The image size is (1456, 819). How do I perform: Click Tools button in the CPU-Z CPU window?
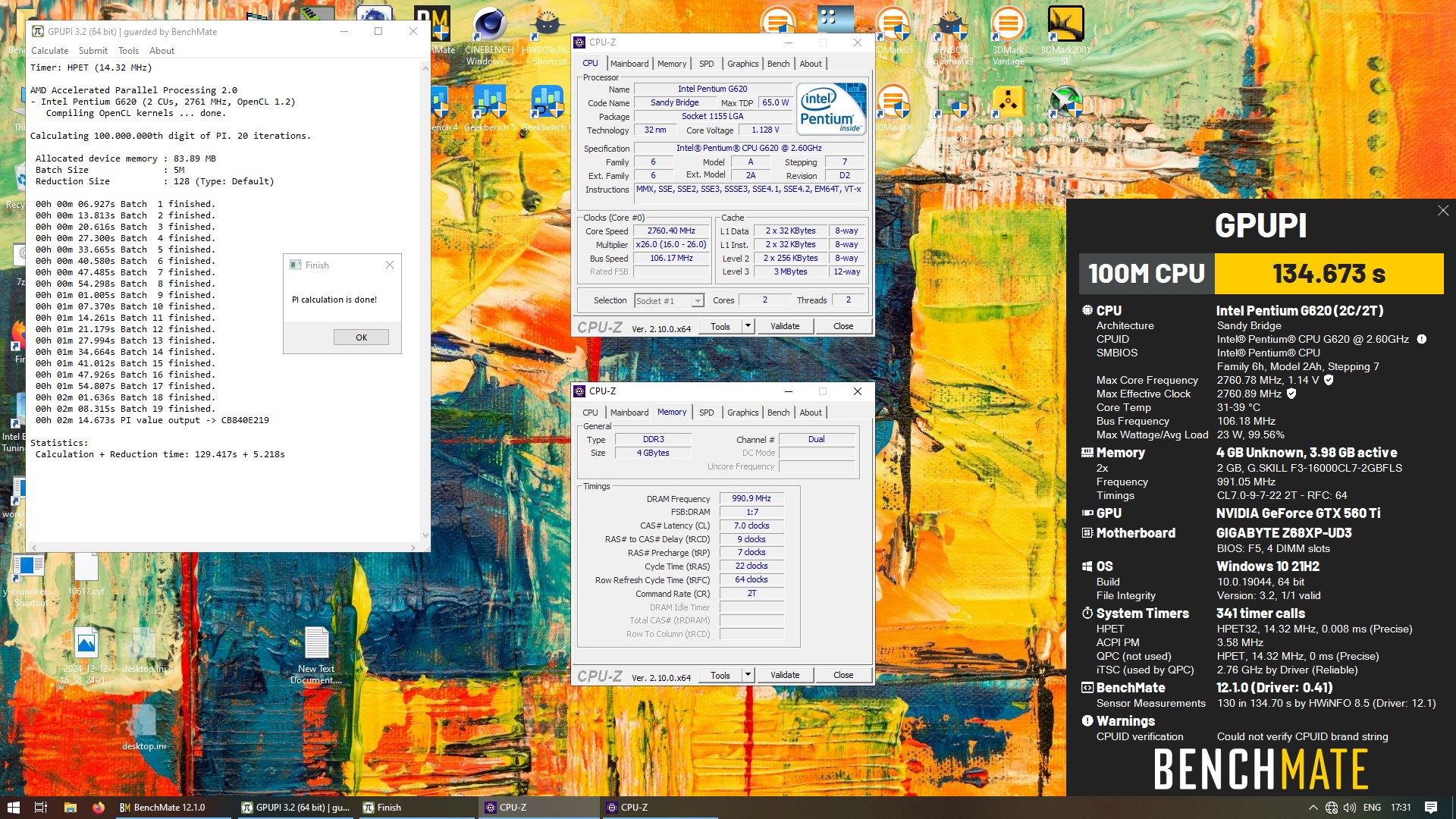(720, 326)
